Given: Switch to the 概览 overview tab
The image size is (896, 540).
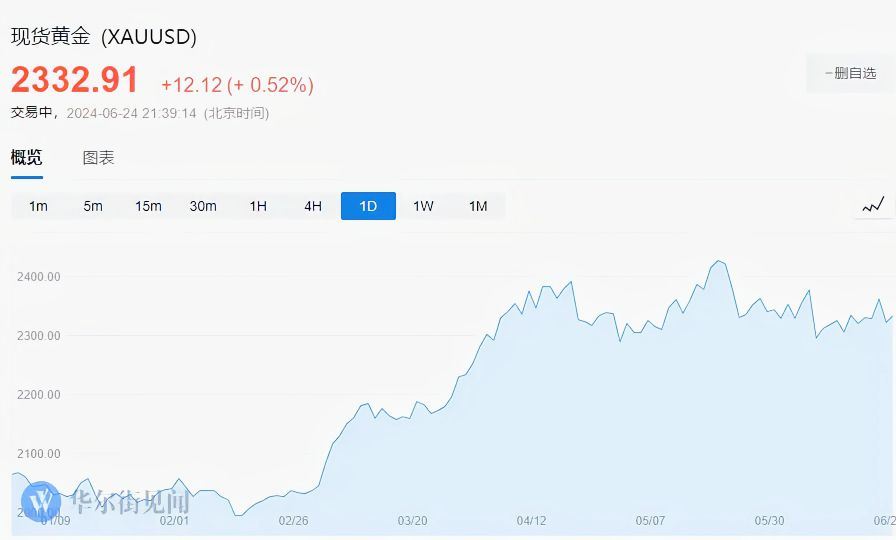Looking at the screenshot, I should [27, 157].
